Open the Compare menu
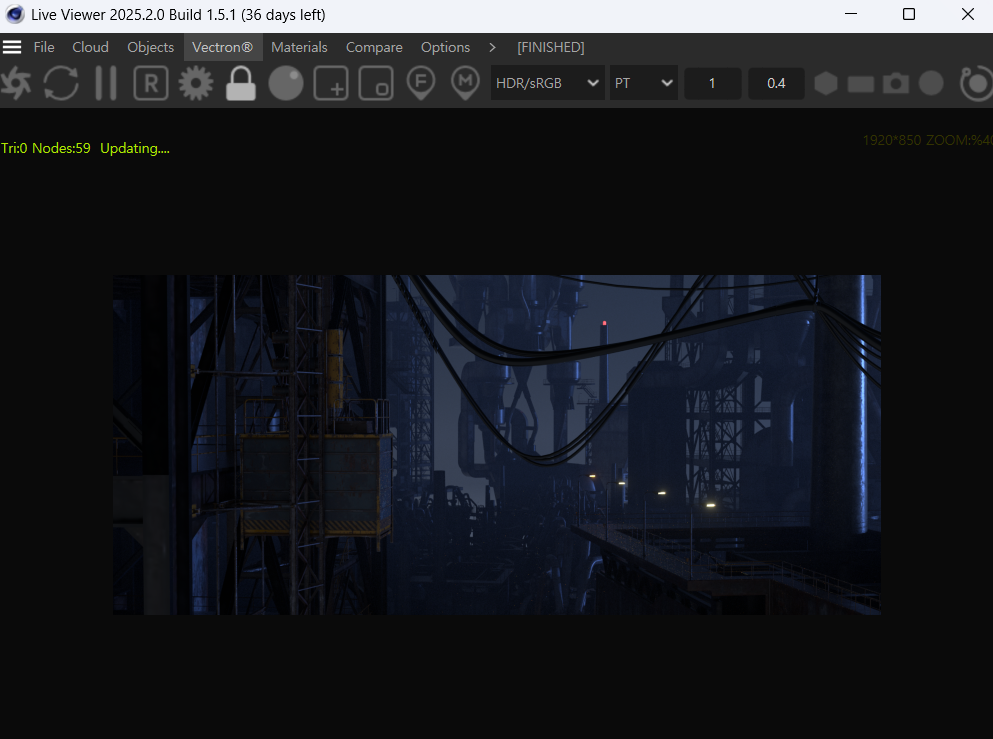The height and width of the screenshot is (739, 993). coord(374,47)
